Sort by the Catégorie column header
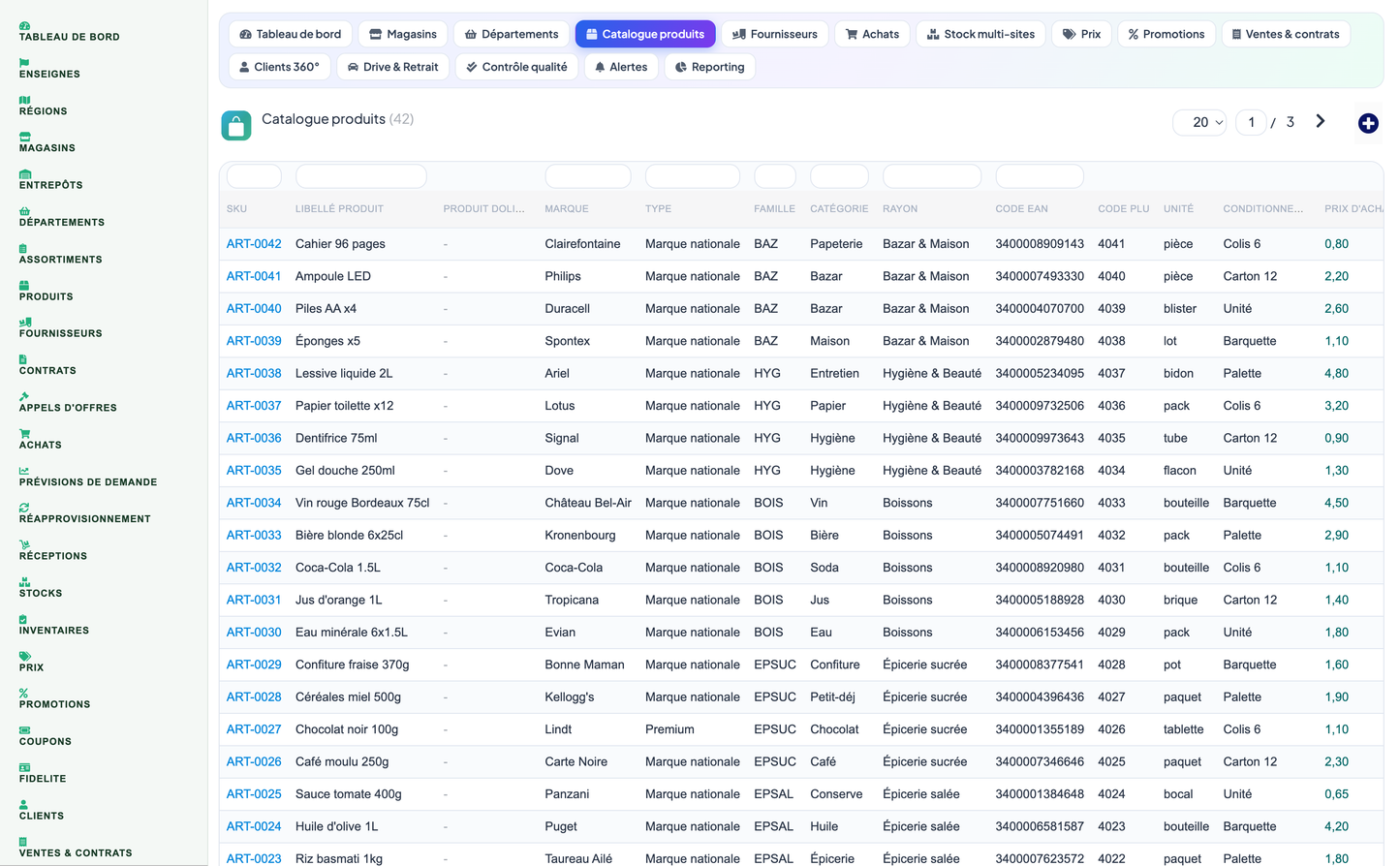The height and width of the screenshot is (866, 1400). pyautogui.click(x=839, y=209)
